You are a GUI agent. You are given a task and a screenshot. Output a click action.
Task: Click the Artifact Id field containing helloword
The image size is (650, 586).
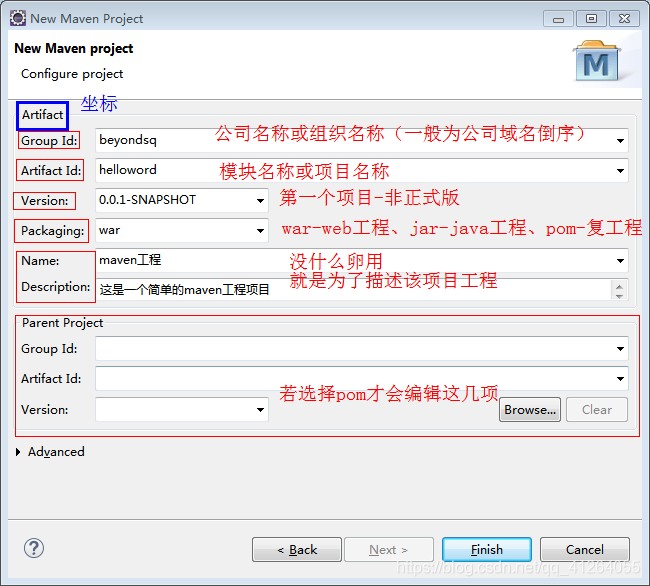point(361,170)
